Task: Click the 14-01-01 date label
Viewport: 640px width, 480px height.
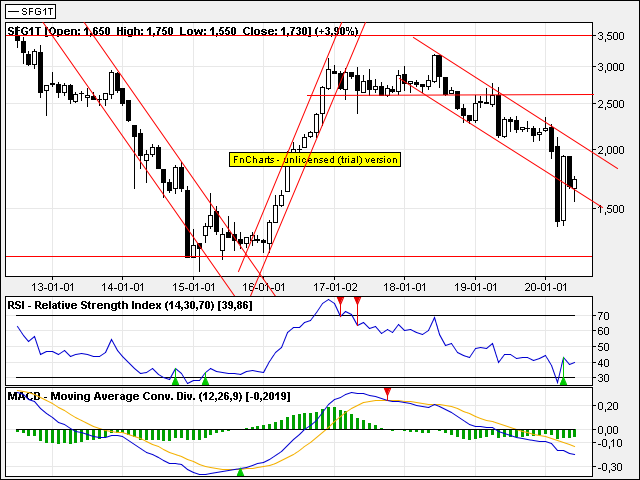Action: point(123,287)
